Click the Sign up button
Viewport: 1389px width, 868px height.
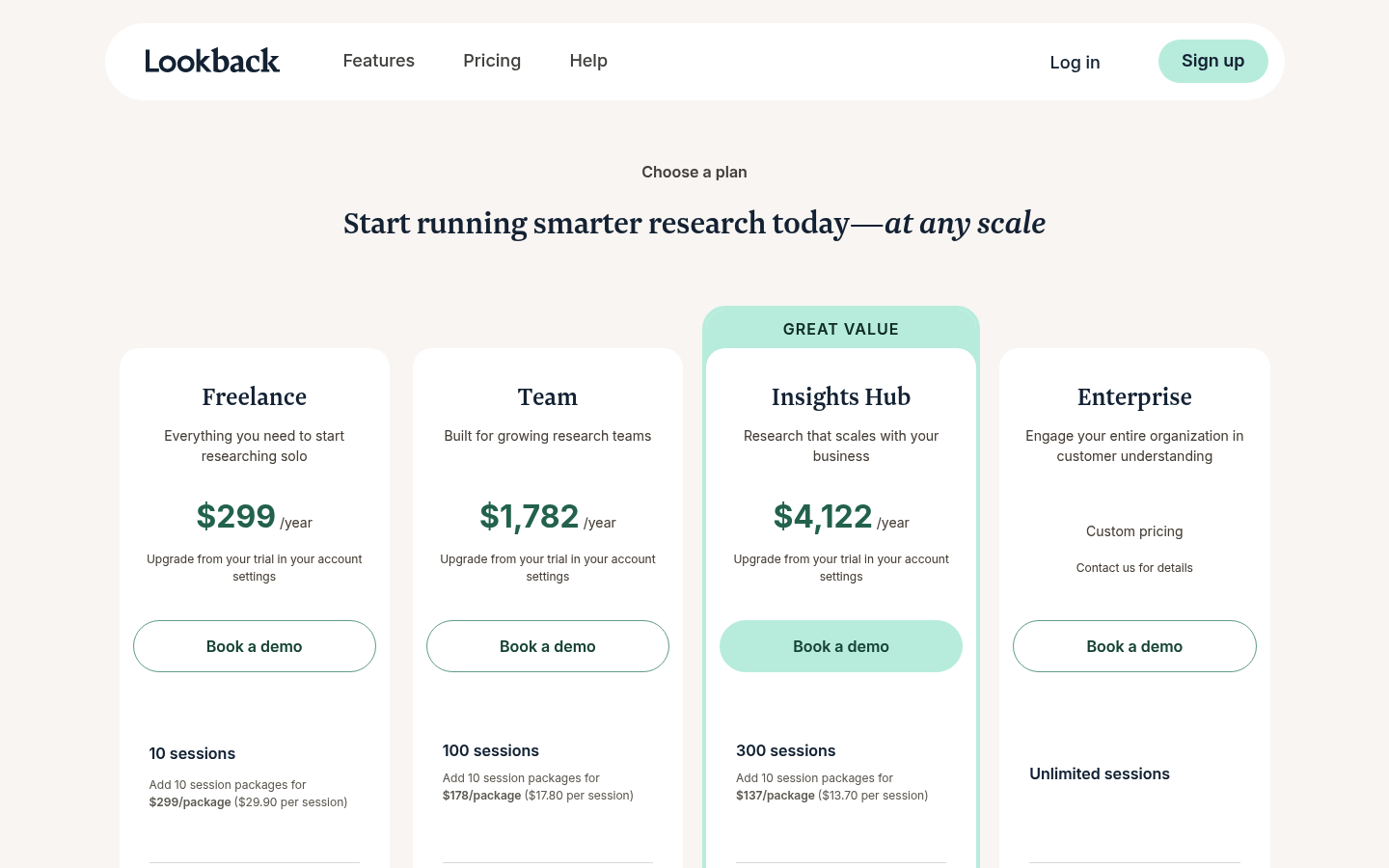1212,61
